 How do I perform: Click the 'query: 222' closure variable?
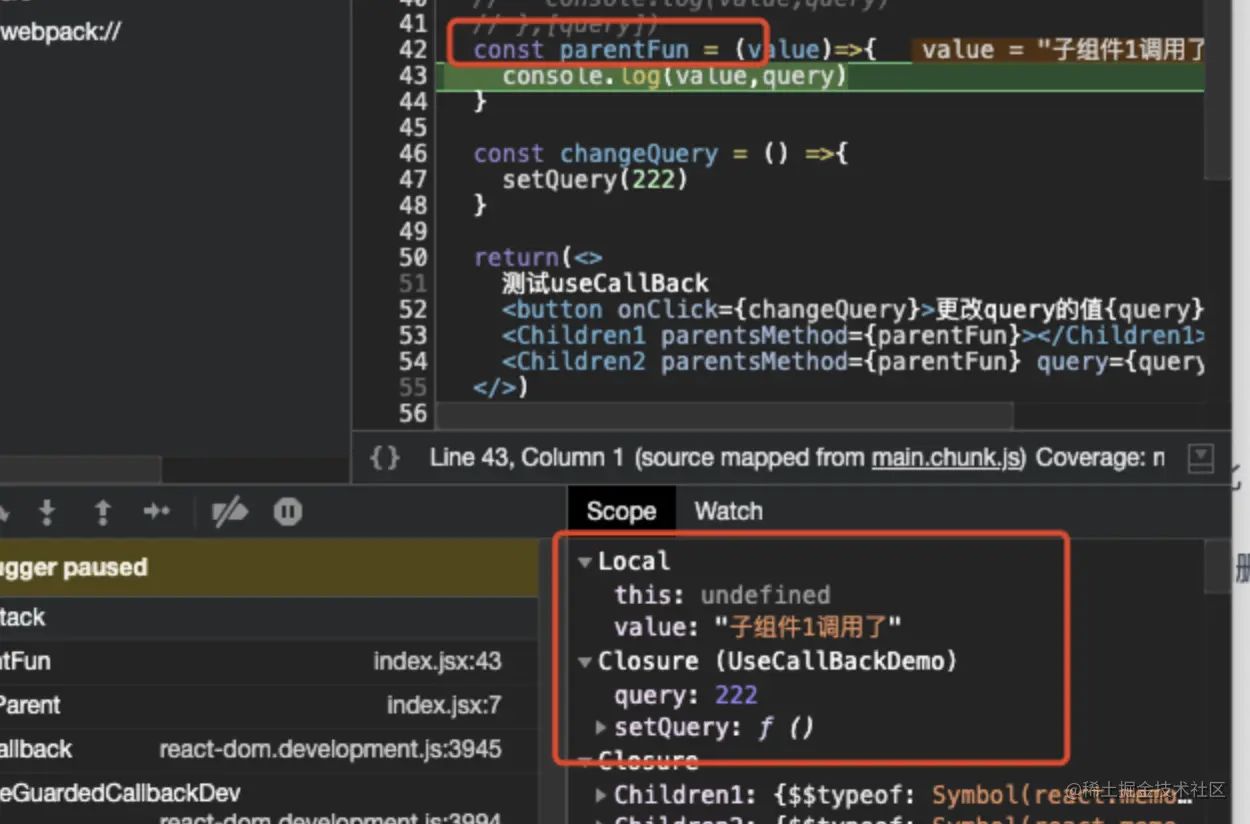(686, 695)
